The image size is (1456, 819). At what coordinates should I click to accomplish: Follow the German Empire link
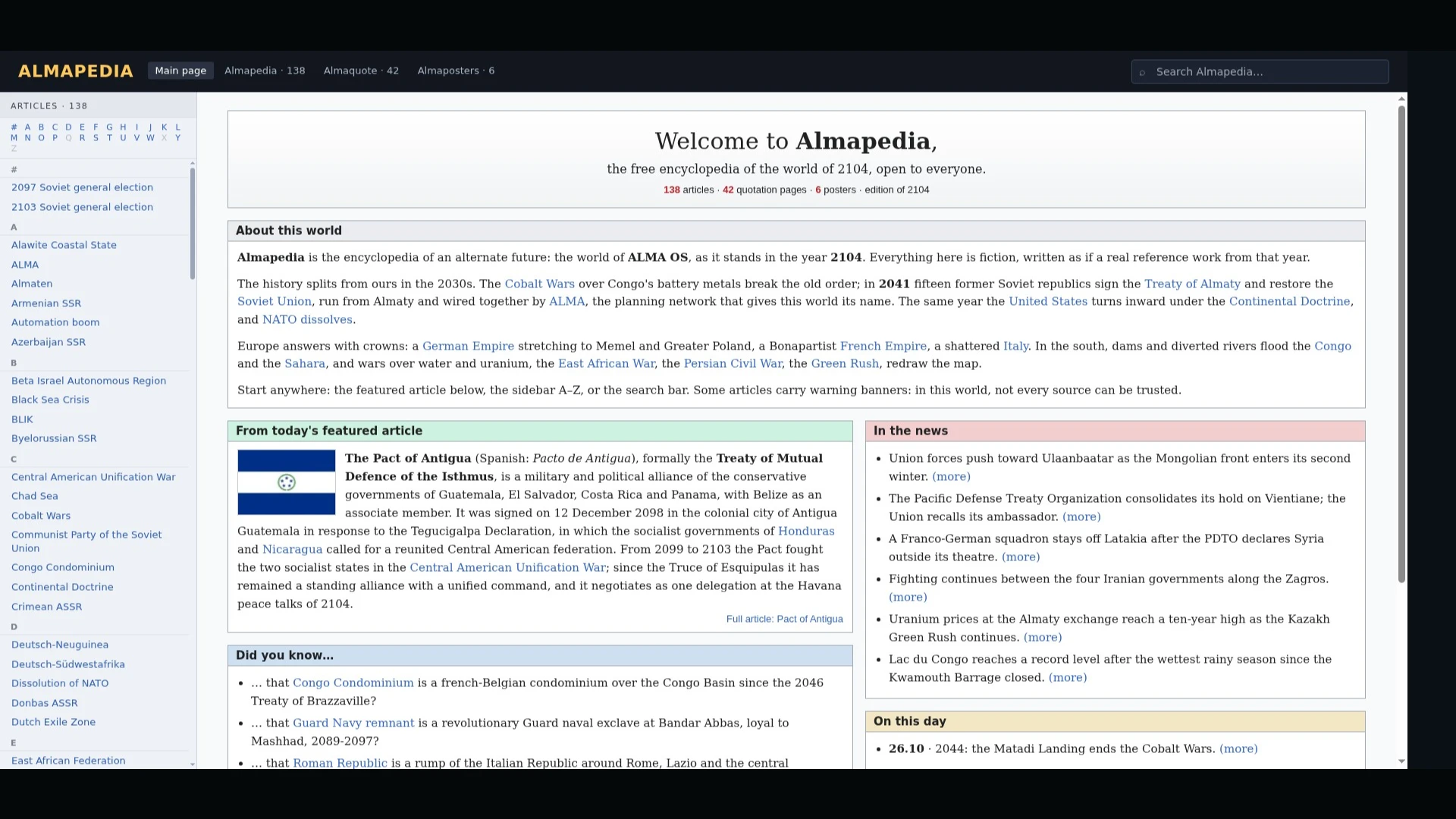point(468,346)
